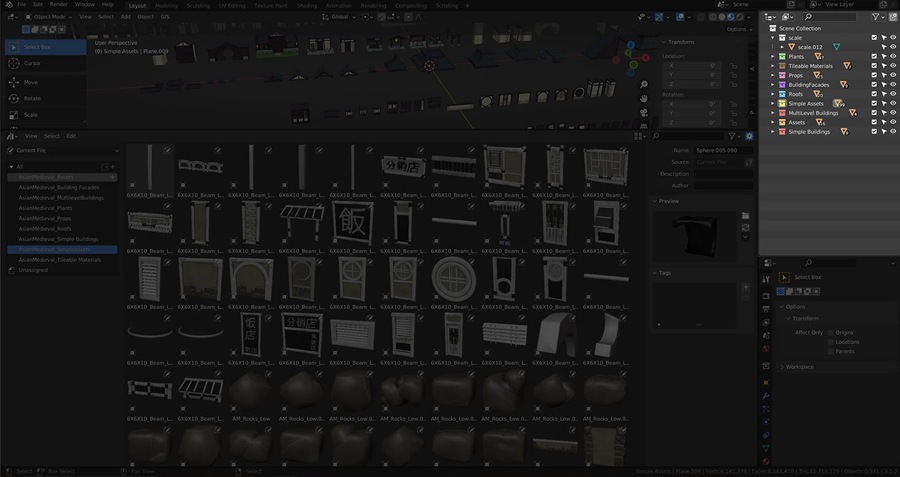Enable the Locations affect-only checkbox
900x477 pixels.
pyautogui.click(x=831, y=342)
